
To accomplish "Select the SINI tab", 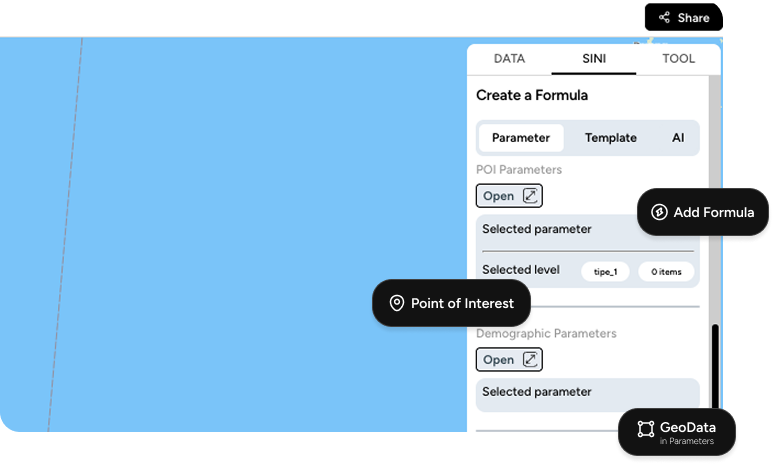I will click(594, 59).
